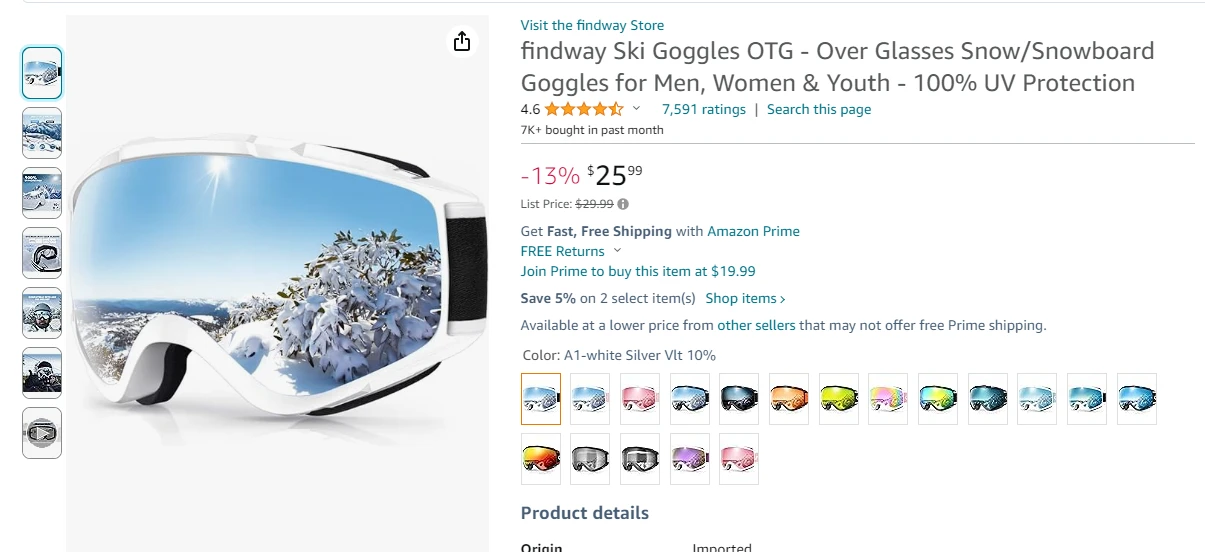Screen dimensions: 1205x552
Task: Open the fourth thumbnail with goggle diagram
Action: (x=42, y=253)
